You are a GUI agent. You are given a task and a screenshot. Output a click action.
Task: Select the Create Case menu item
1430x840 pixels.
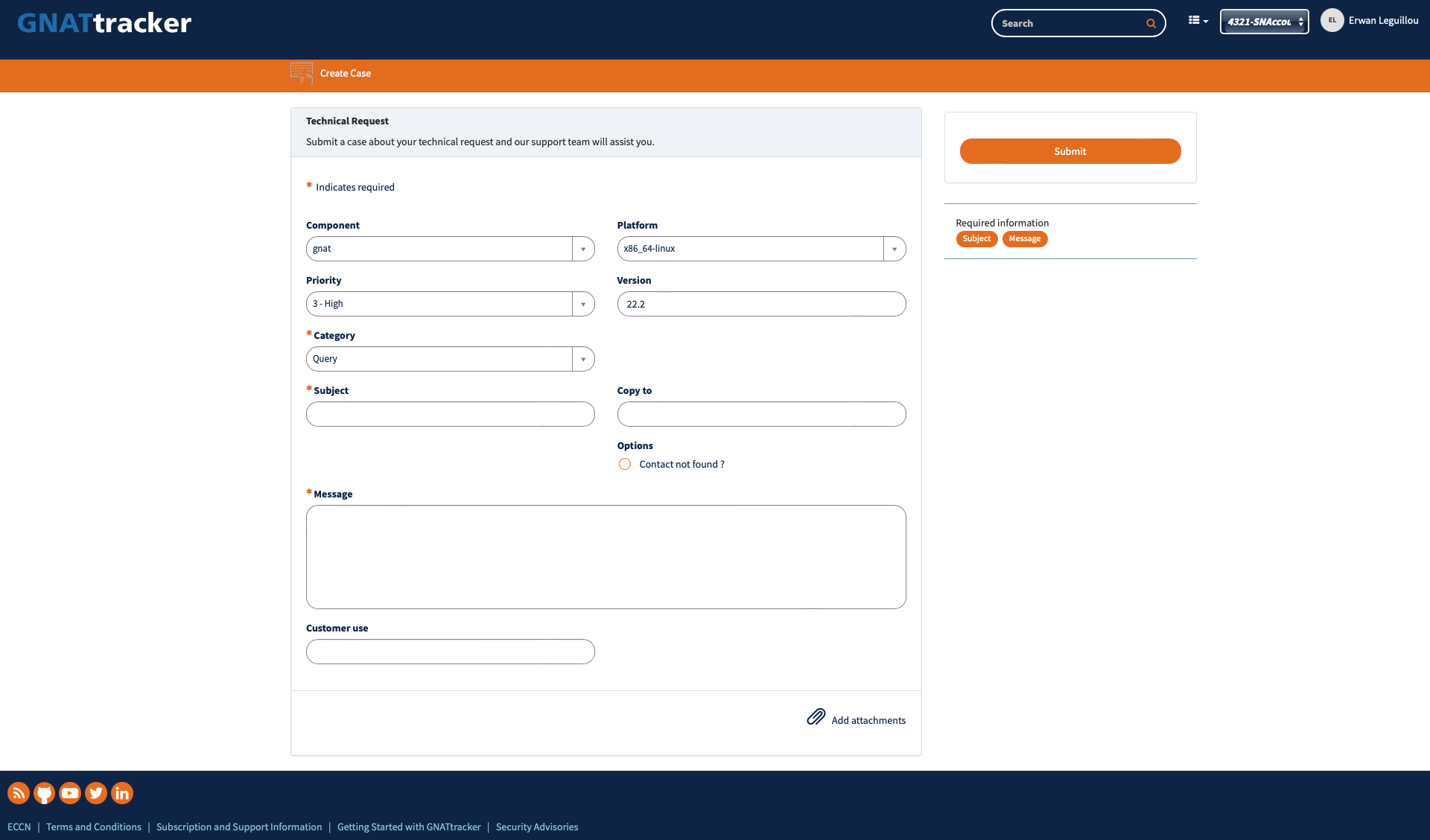(345, 73)
